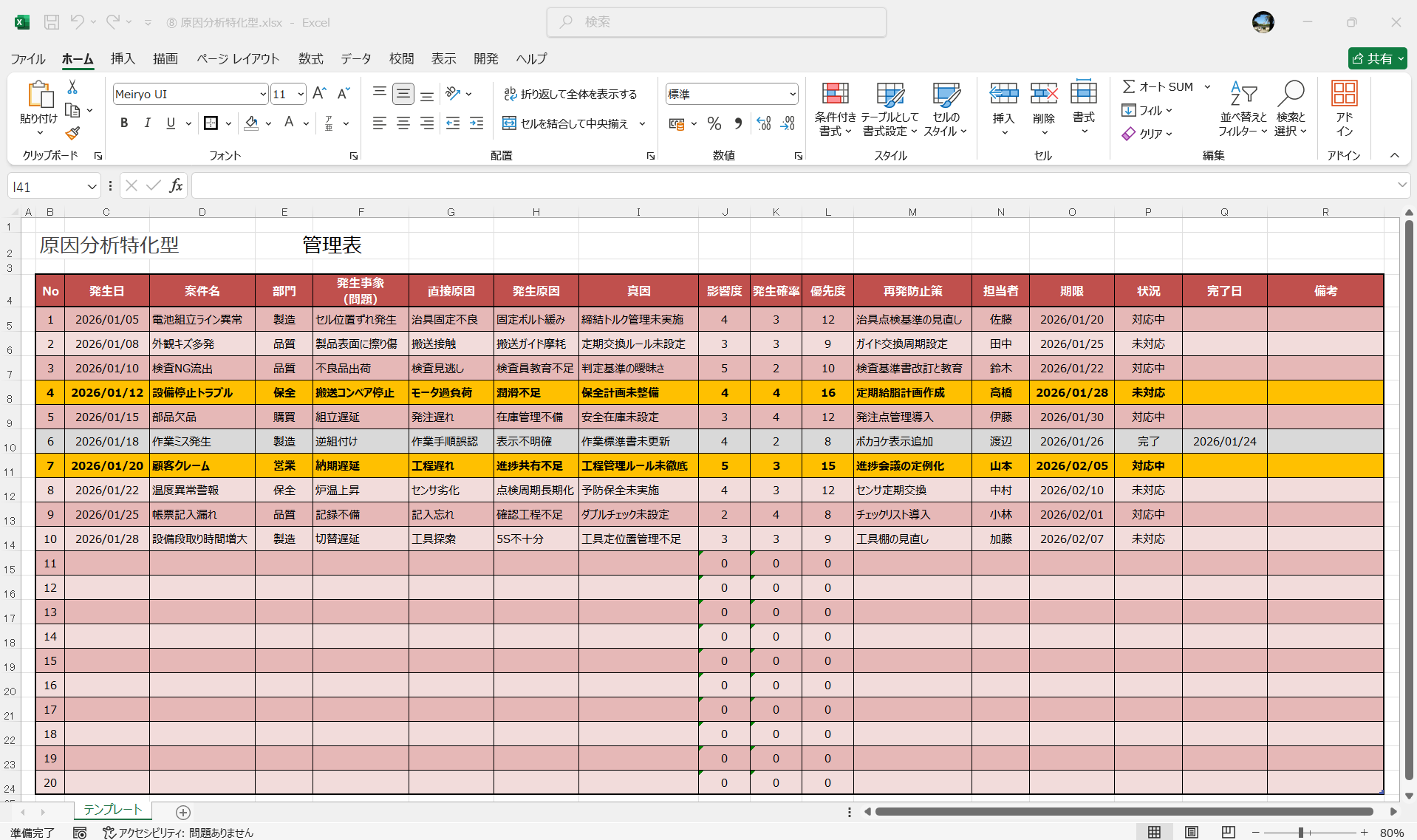Toggle bold formatting
The height and width of the screenshot is (840, 1417).
pyautogui.click(x=123, y=123)
